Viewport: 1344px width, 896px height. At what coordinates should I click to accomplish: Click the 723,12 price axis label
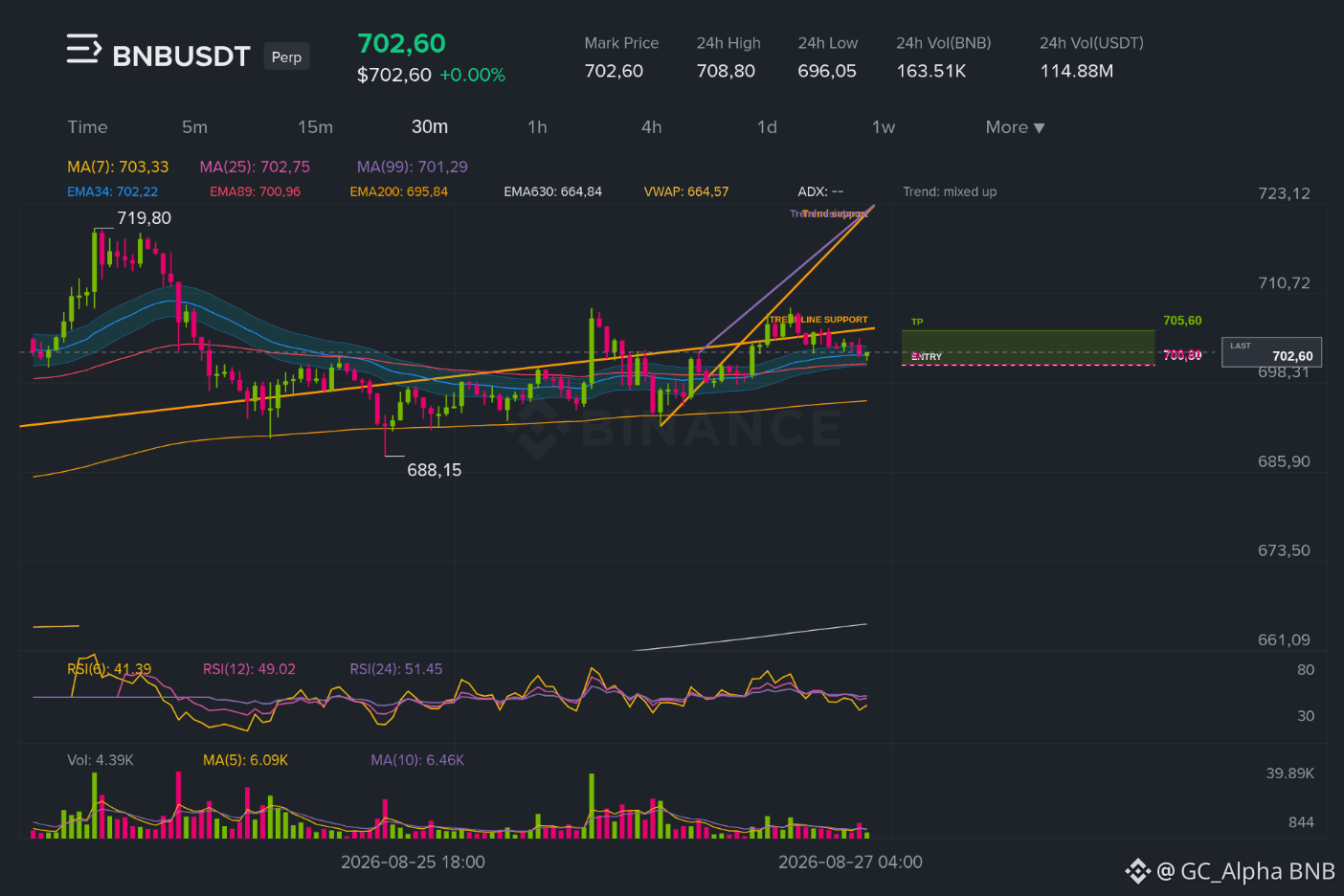[x=1284, y=193]
